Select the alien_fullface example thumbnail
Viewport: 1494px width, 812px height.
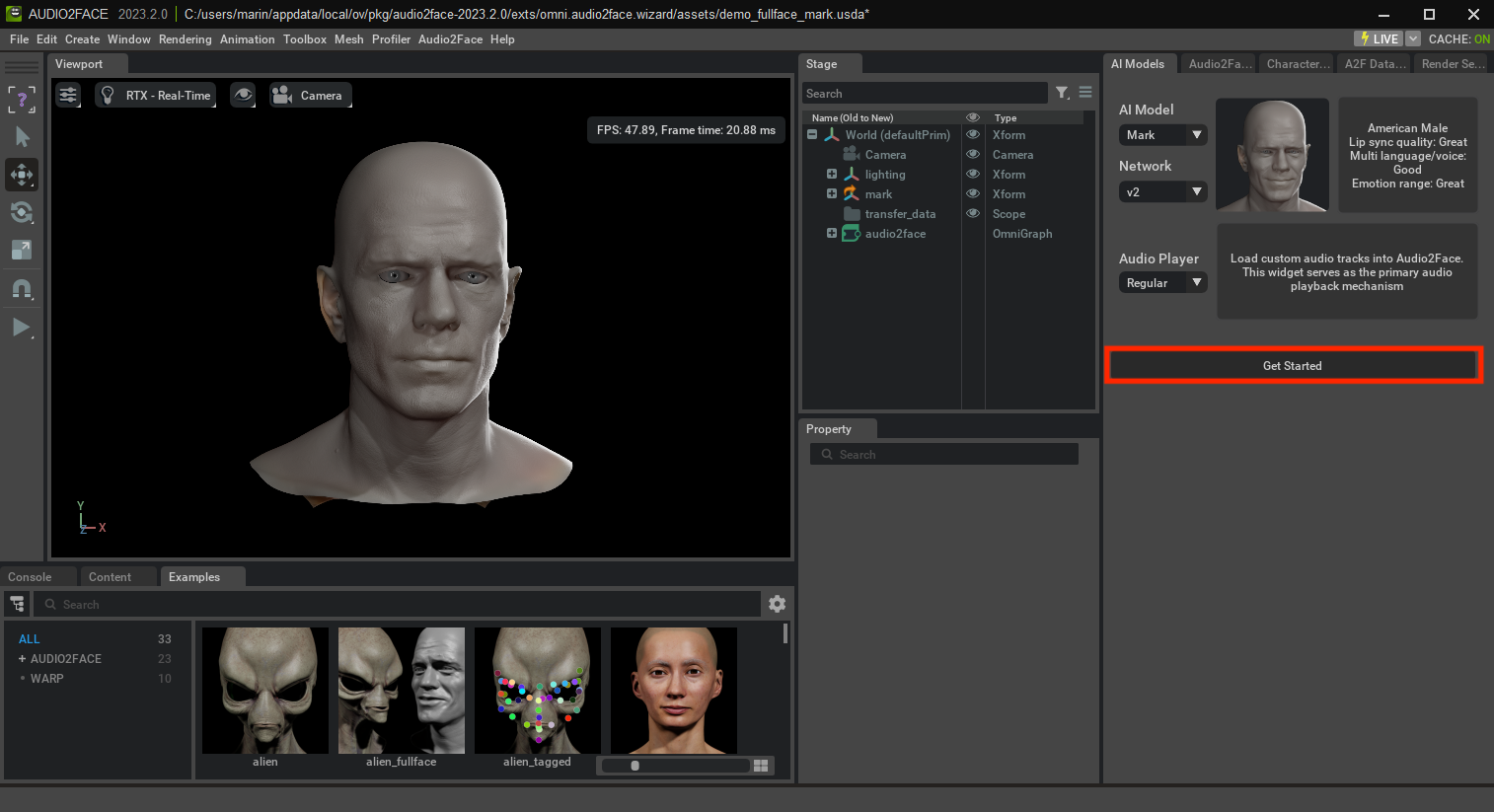pyautogui.click(x=401, y=691)
